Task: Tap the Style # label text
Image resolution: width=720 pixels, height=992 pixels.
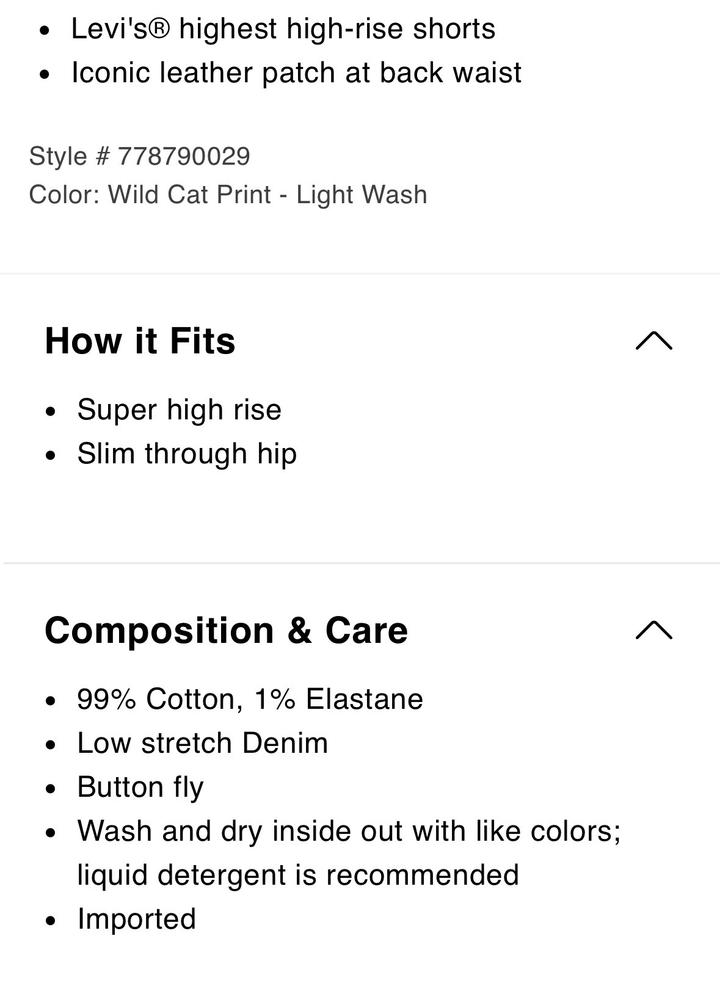Action: [70, 156]
